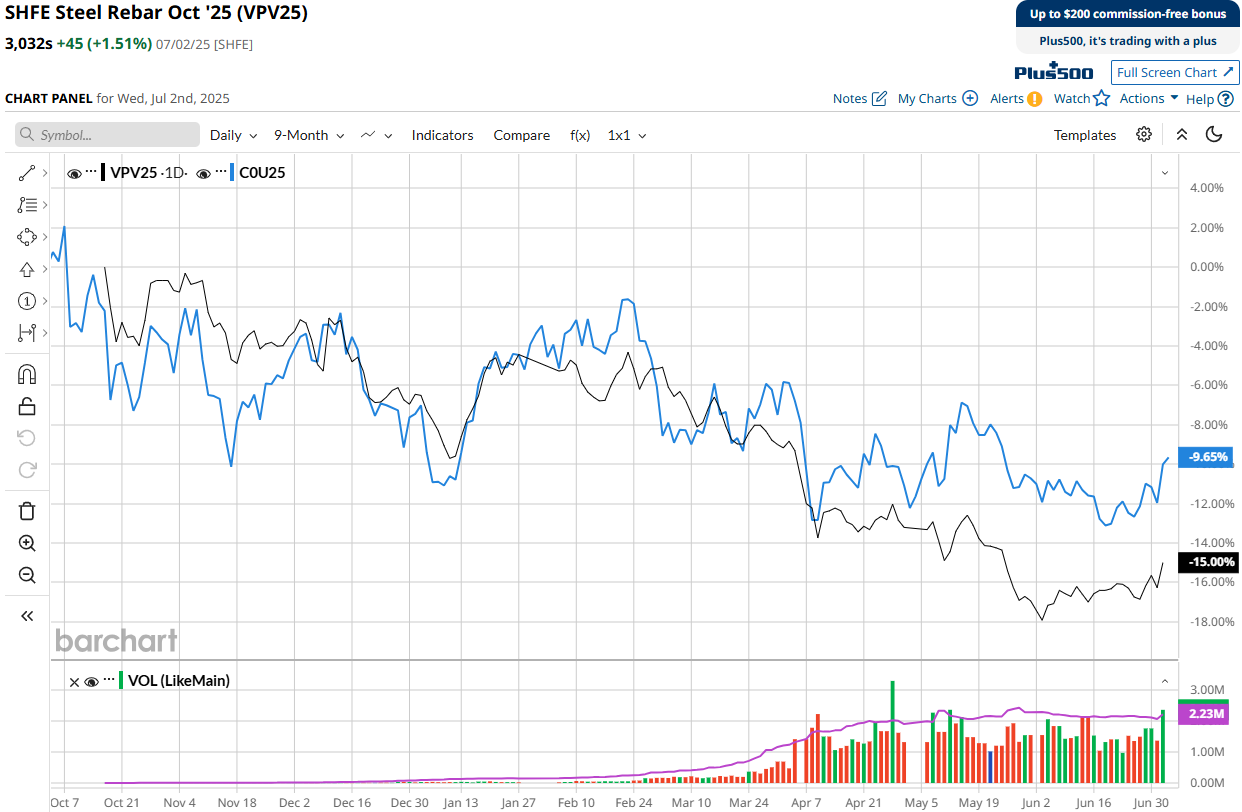The image size is (1242, 812).
Task: Select the shapes and pattern tool
Action: 27,237
